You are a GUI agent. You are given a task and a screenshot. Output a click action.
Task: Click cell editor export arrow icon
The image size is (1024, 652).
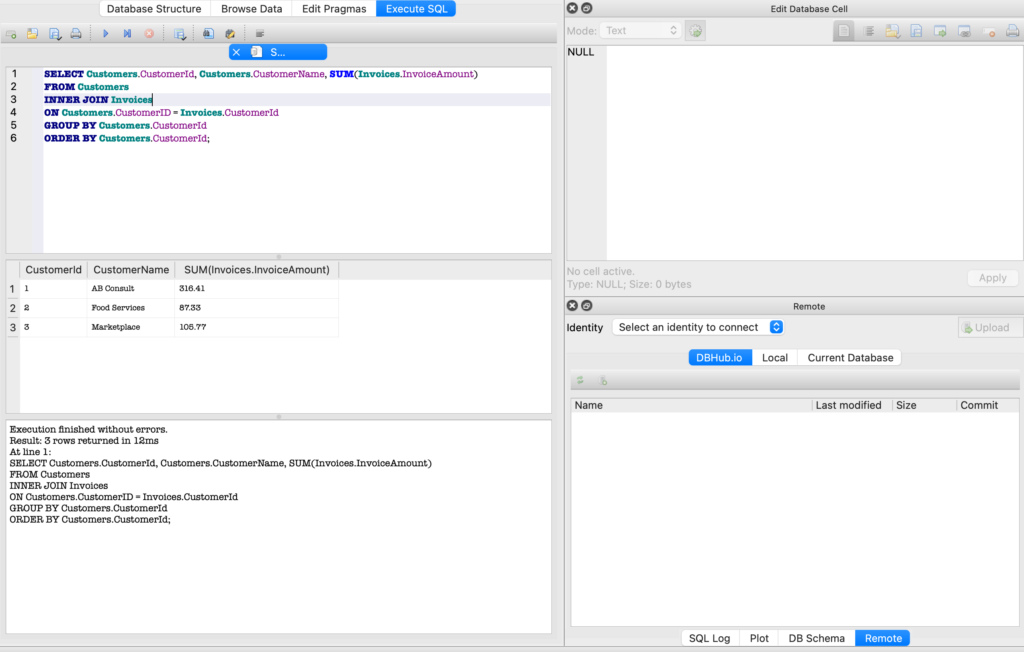tap(940, 31)
